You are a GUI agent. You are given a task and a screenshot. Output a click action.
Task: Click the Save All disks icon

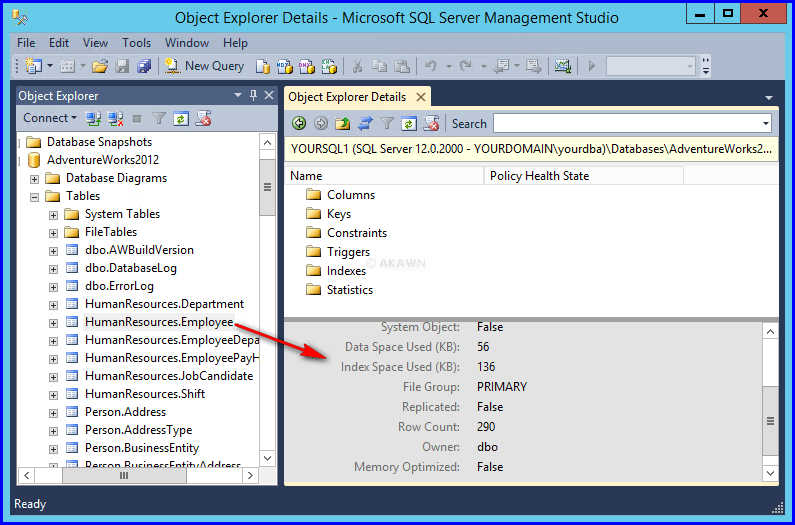[144, 66]
